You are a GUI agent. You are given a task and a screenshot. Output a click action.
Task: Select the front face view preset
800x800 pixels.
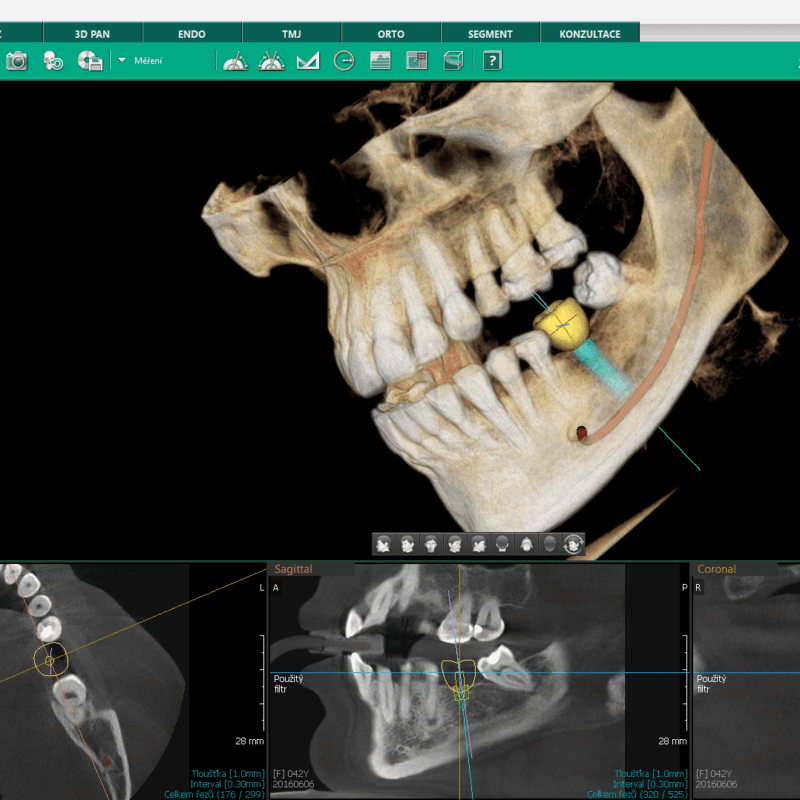click(431, 544)
